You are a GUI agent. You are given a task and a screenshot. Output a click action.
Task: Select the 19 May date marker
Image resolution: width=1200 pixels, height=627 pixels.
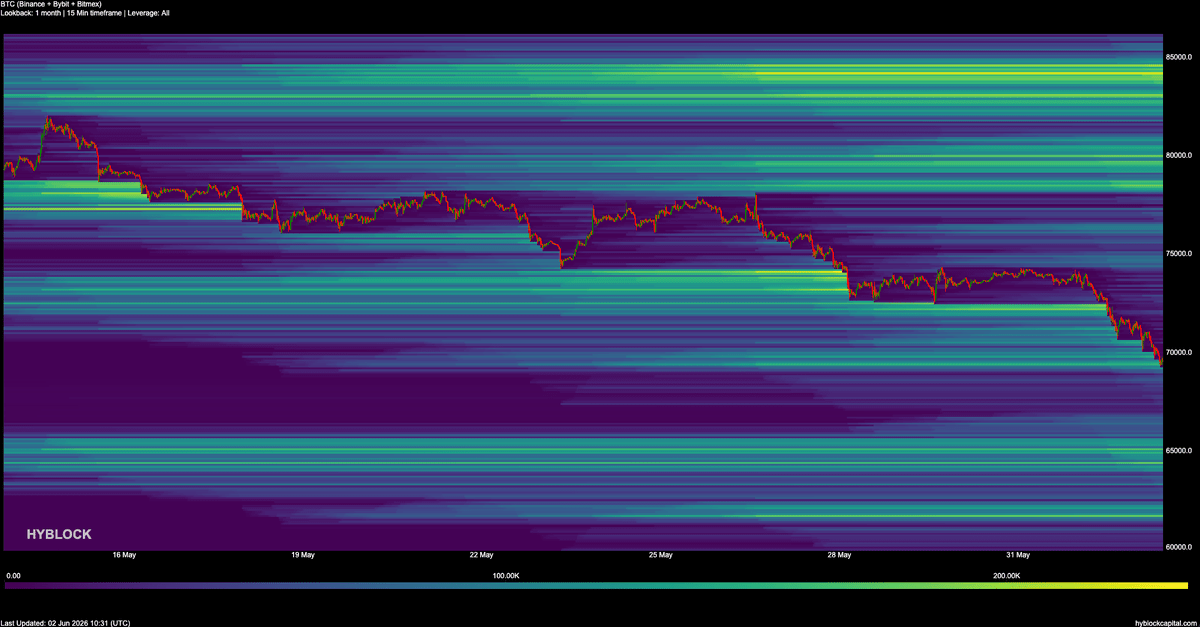pyautogui.click(x=303, y=554)
